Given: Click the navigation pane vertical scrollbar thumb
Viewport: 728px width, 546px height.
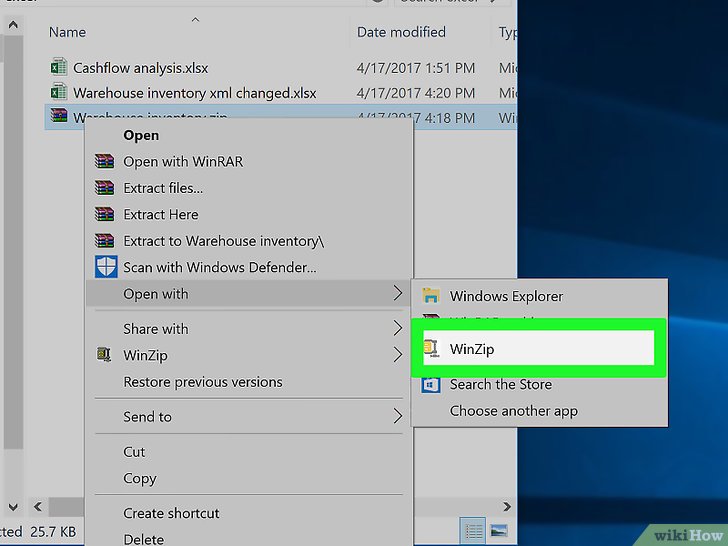Looking at the screenshot, I should (13, 241).
